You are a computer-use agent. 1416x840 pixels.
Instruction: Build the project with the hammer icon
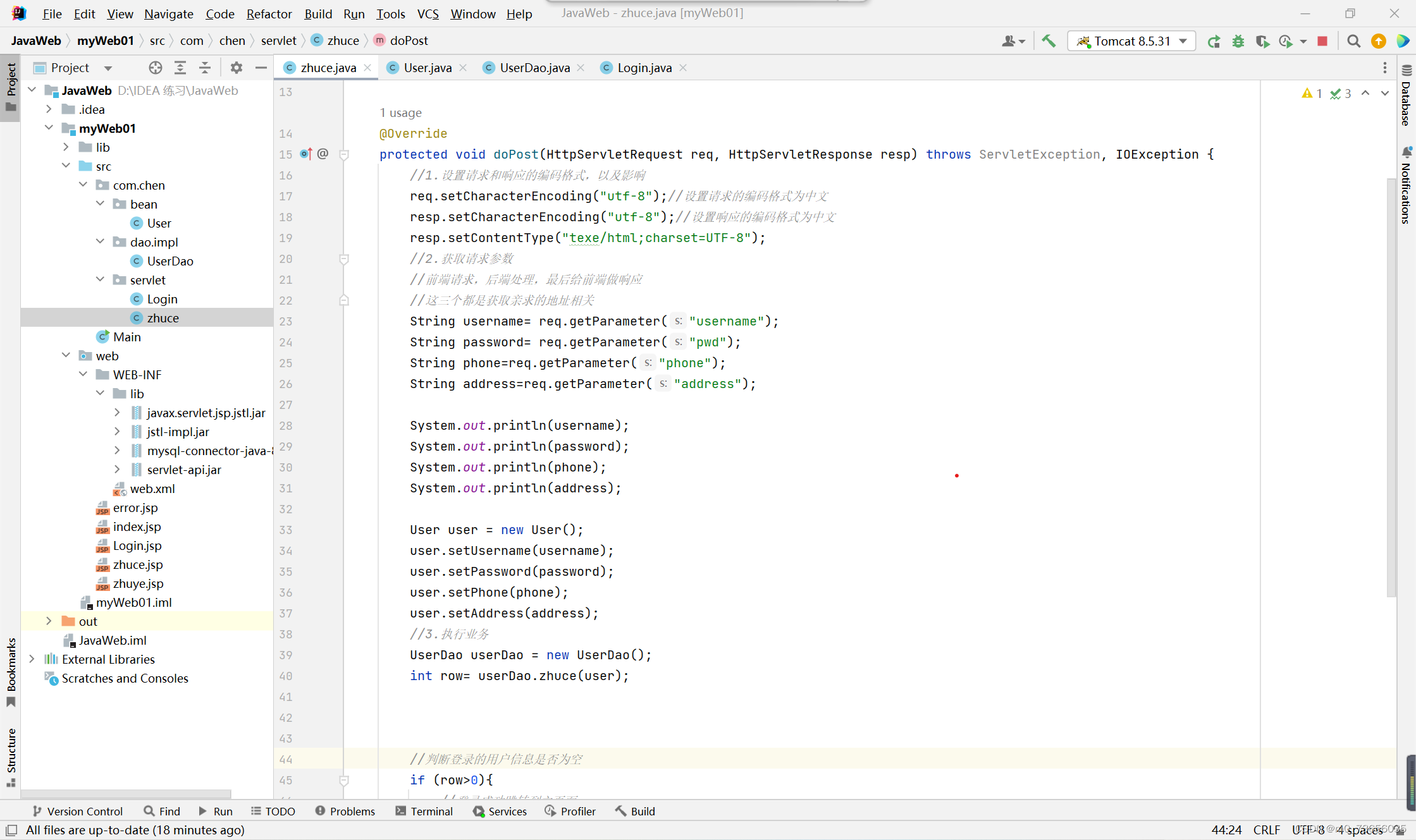pos(1048,40)
